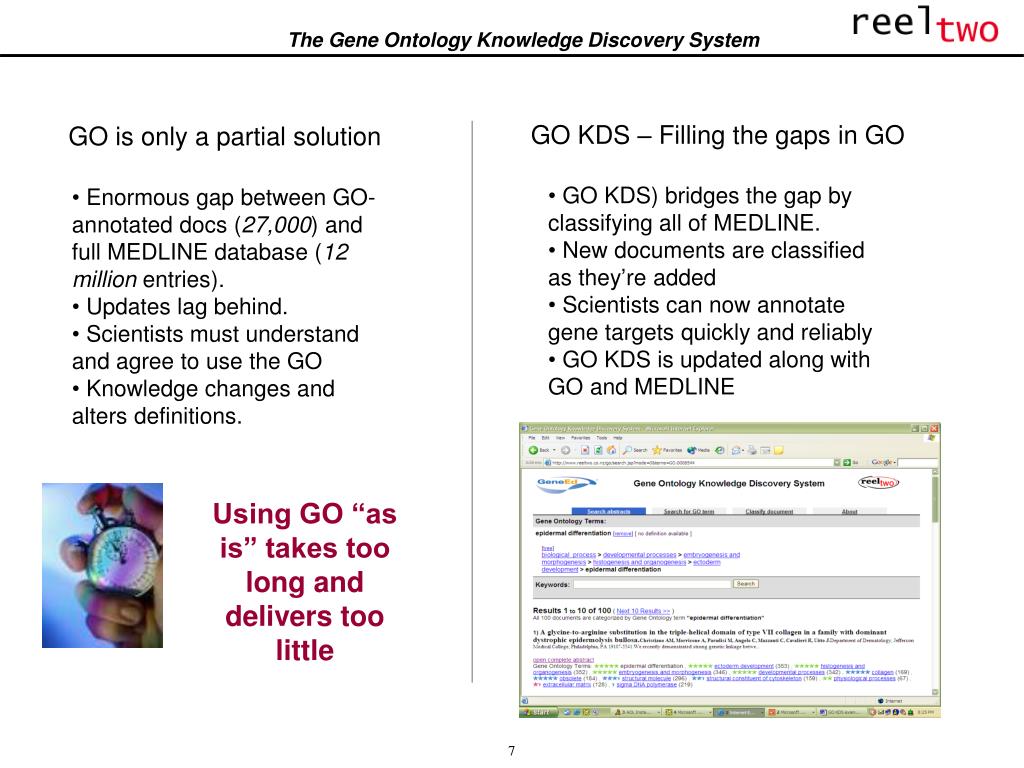Click the open complete abstract link
This screenshot has width=1024, height=768.
564,660
